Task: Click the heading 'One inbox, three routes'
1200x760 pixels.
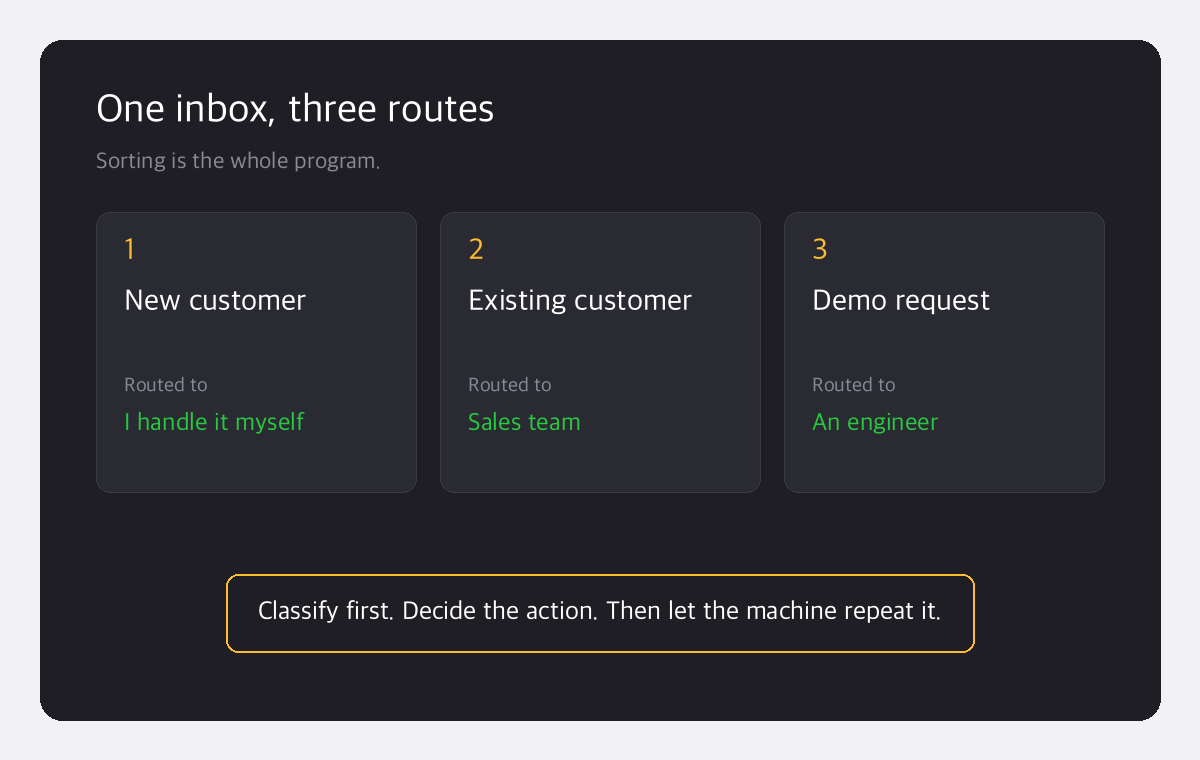Action: click(x=295, y=108)
